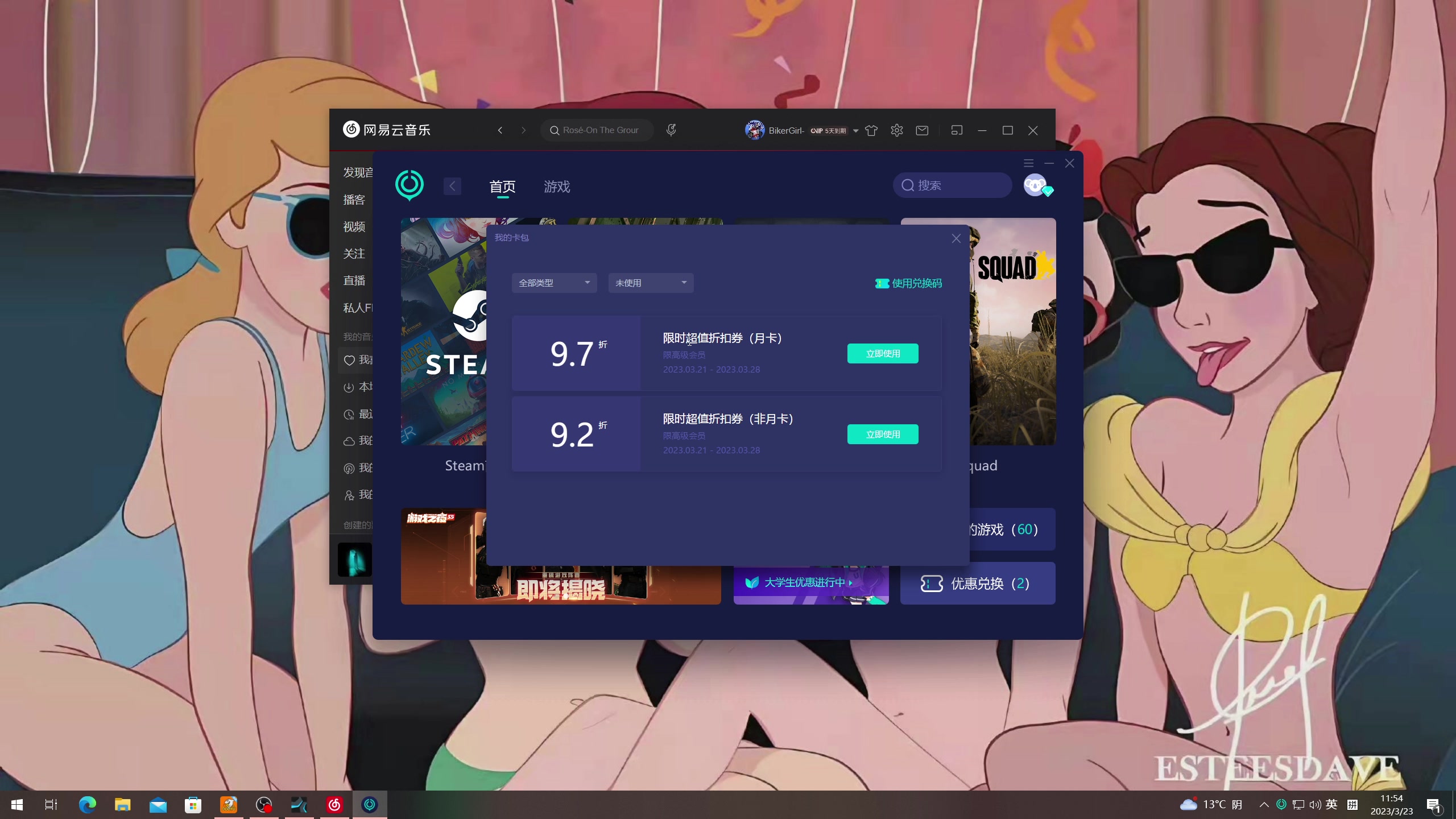Open voice recognition microphone icon
Viewport: 1456px width, 819px height.
pos(671,130)
